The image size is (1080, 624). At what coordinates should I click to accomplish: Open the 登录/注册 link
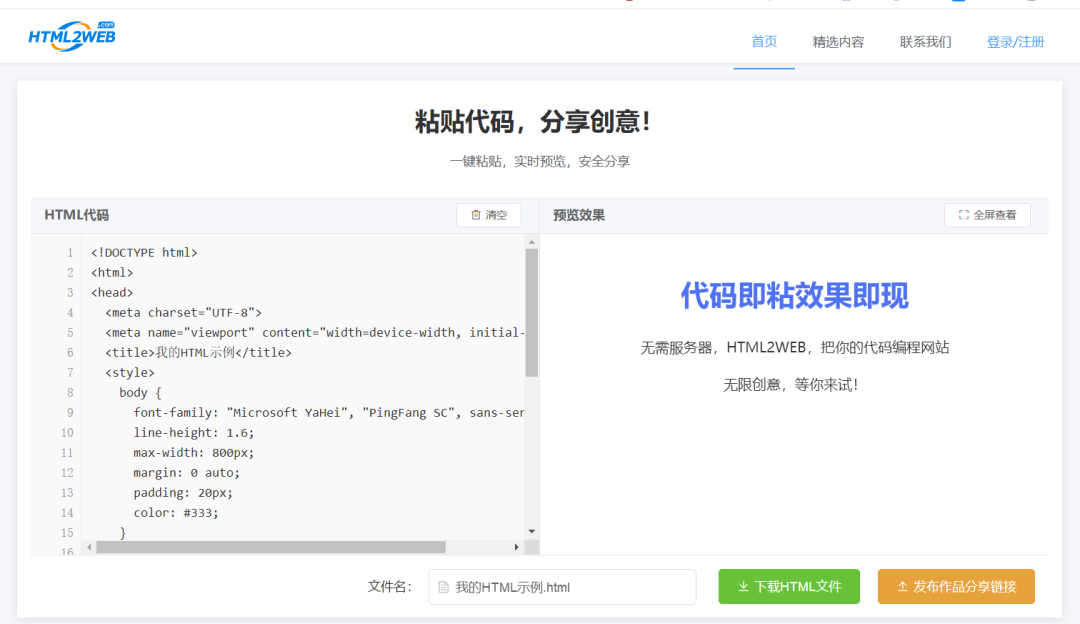coord(1015,41)
